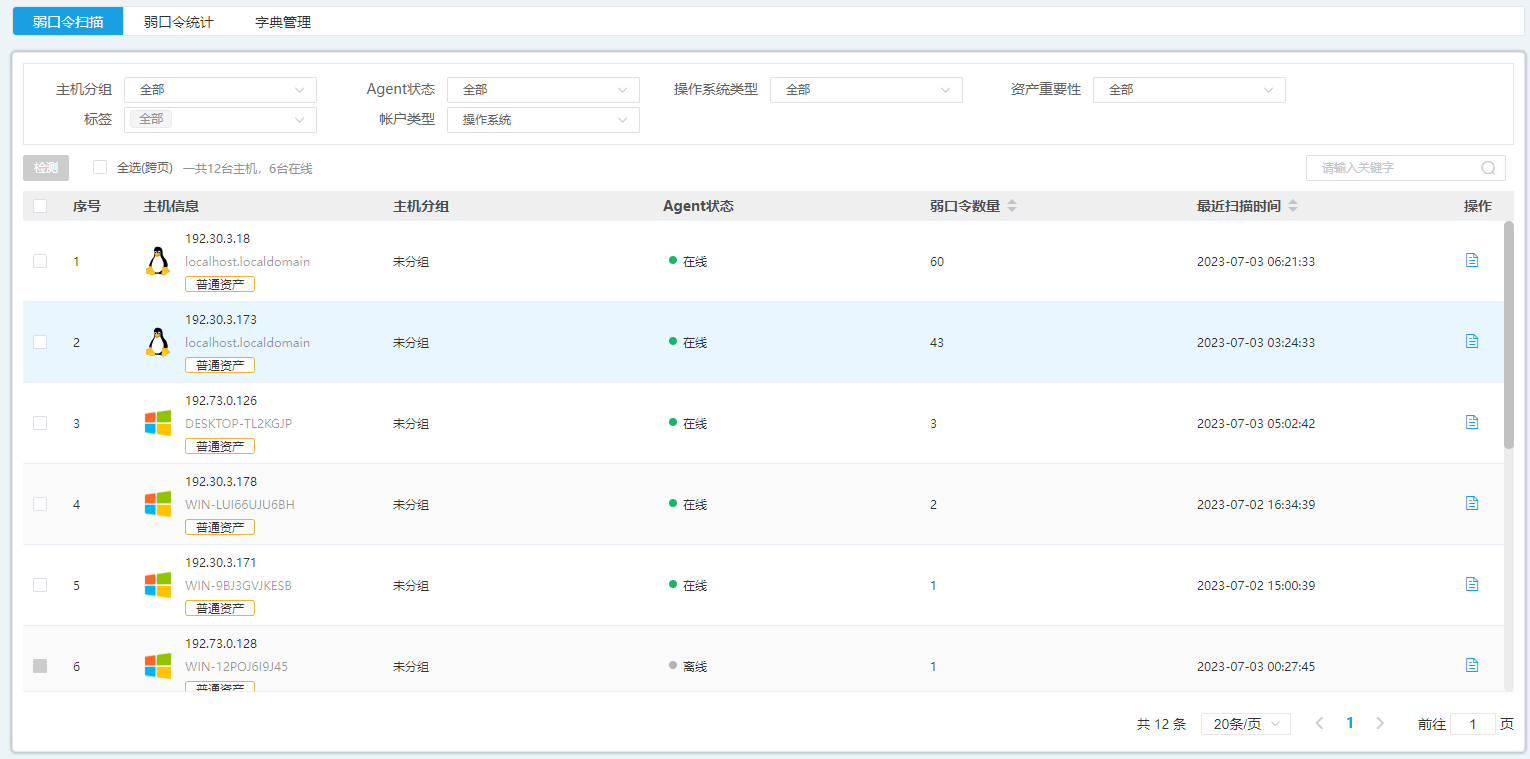The height and width of the screenshot is (759, 1530).
Task: Click the 检测 button
Action: (x=46, y=168)
